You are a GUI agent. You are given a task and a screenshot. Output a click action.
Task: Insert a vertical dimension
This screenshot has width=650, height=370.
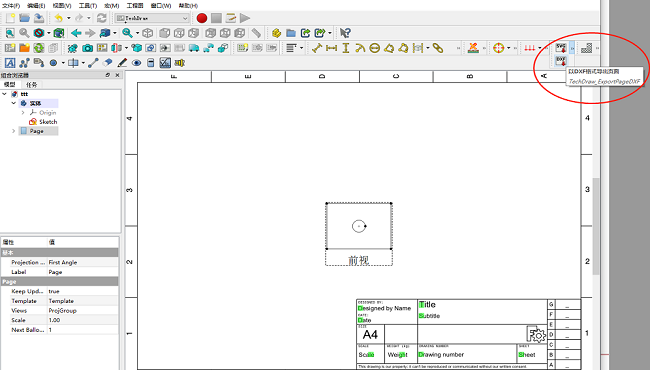346,48
